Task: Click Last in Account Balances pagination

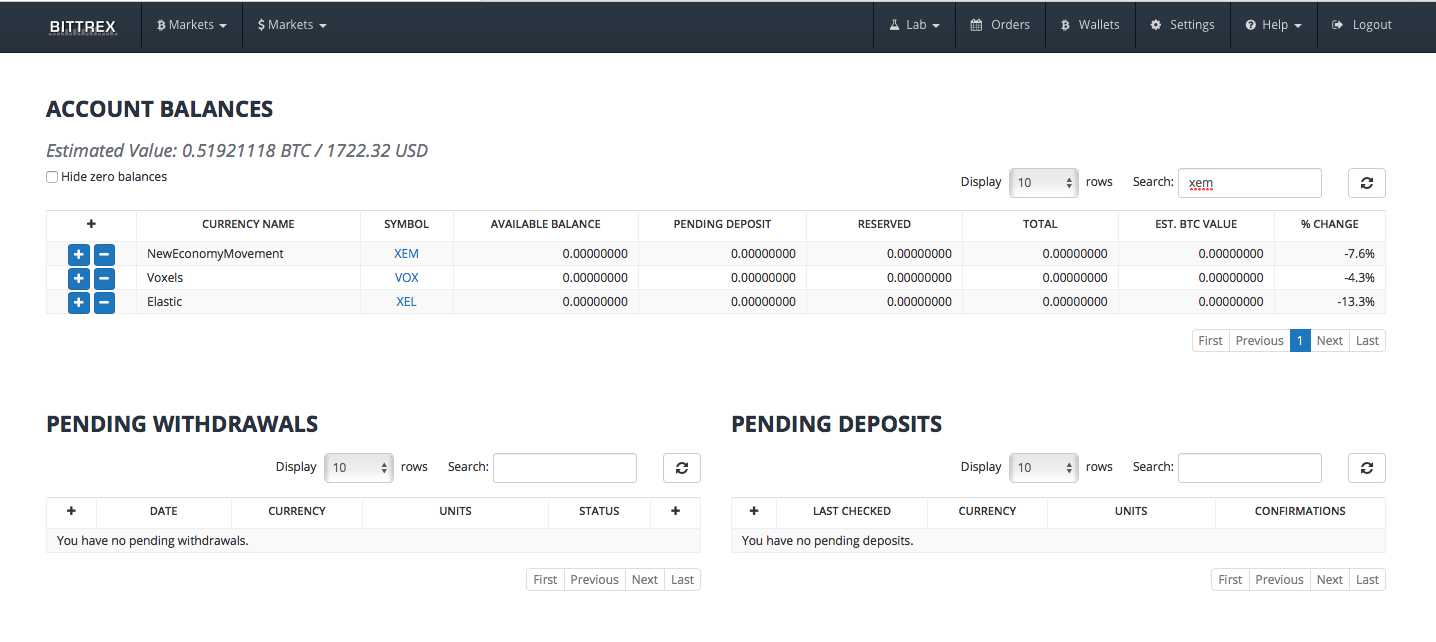Action: (x=1367, y=341)
